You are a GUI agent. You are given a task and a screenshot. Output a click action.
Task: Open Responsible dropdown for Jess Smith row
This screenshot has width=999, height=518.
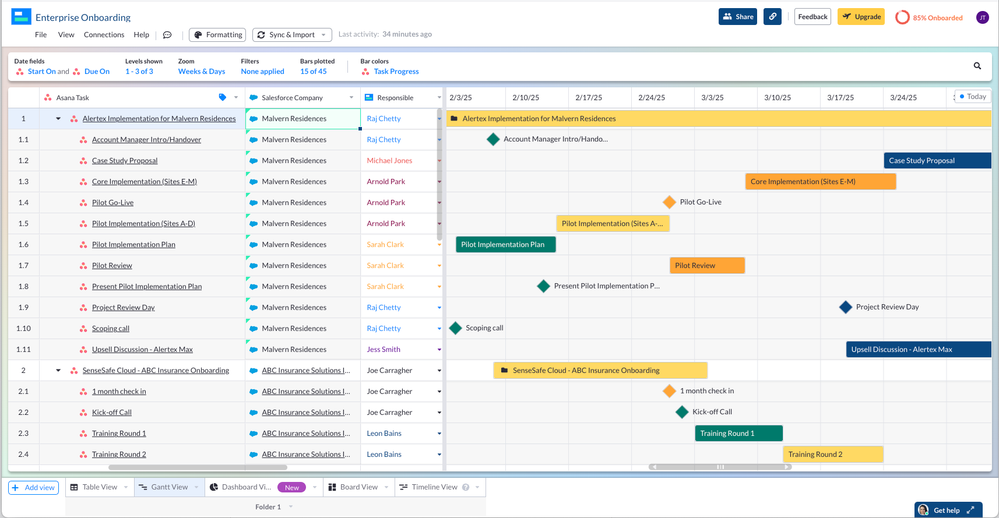point(439,349)
